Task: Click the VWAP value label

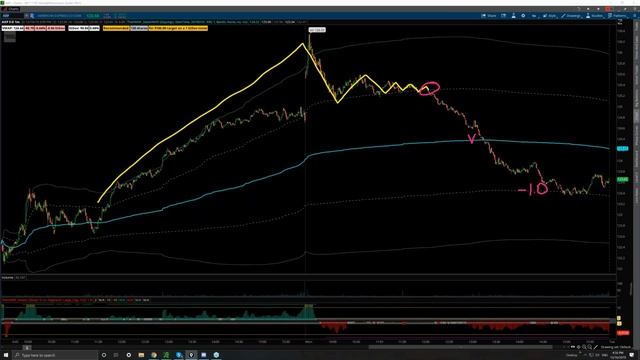Action: tap(12, 29)
